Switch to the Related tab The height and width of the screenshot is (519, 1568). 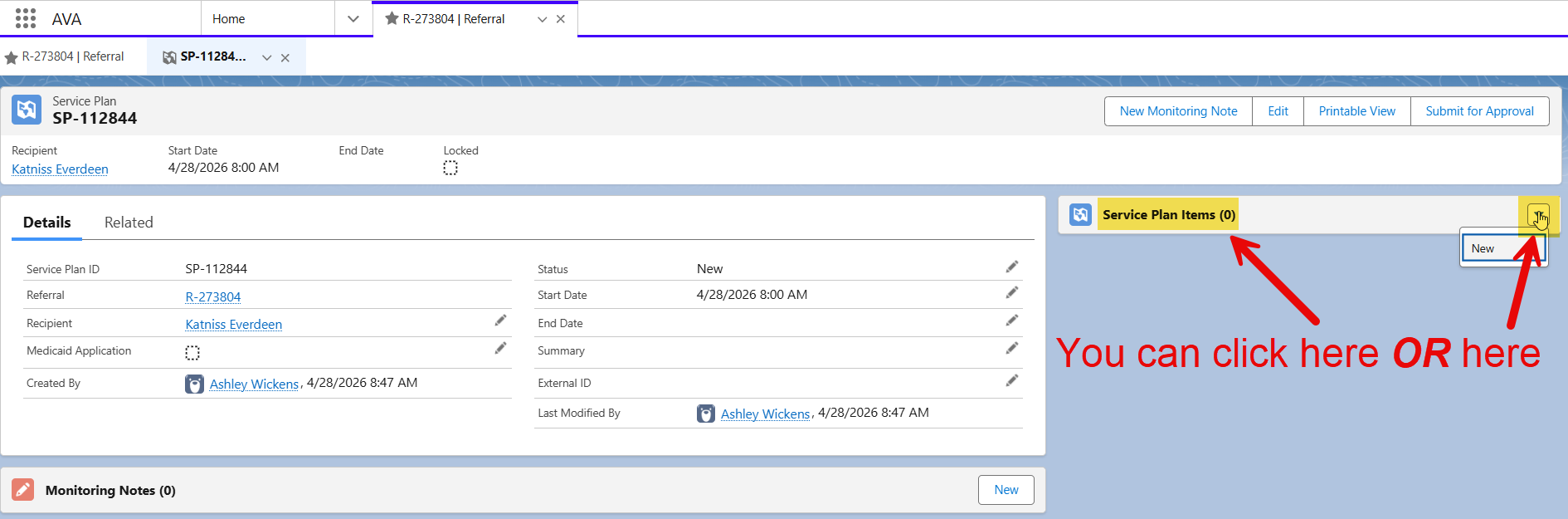tap(129, 223)
